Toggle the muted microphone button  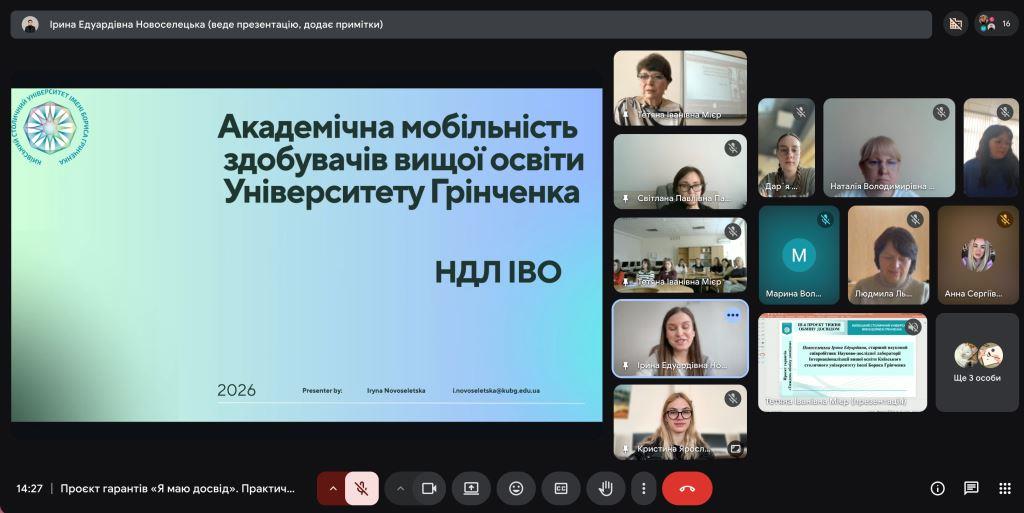362,489
